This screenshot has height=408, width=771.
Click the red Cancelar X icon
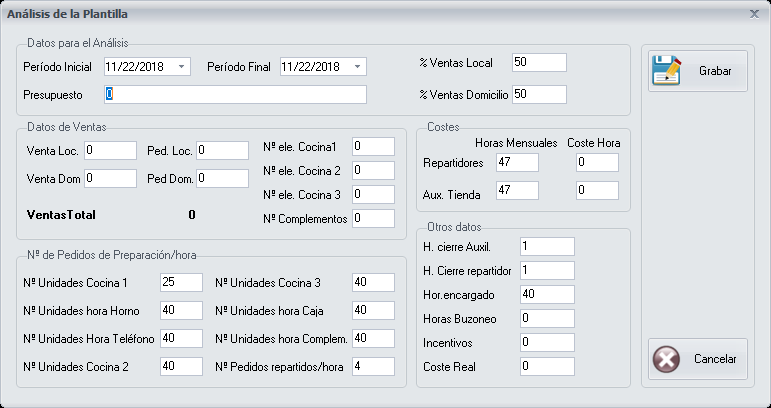pos(667,358)
